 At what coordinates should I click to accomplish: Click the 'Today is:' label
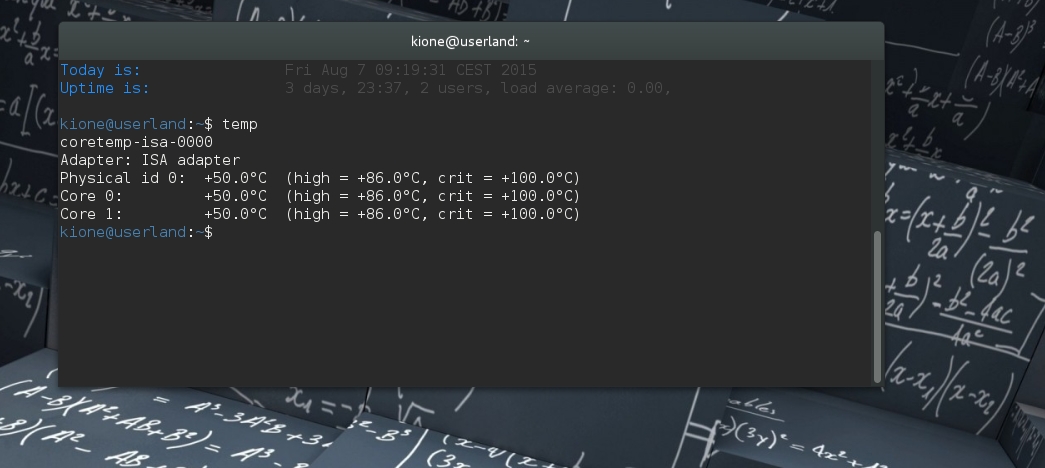click(100, 70)
